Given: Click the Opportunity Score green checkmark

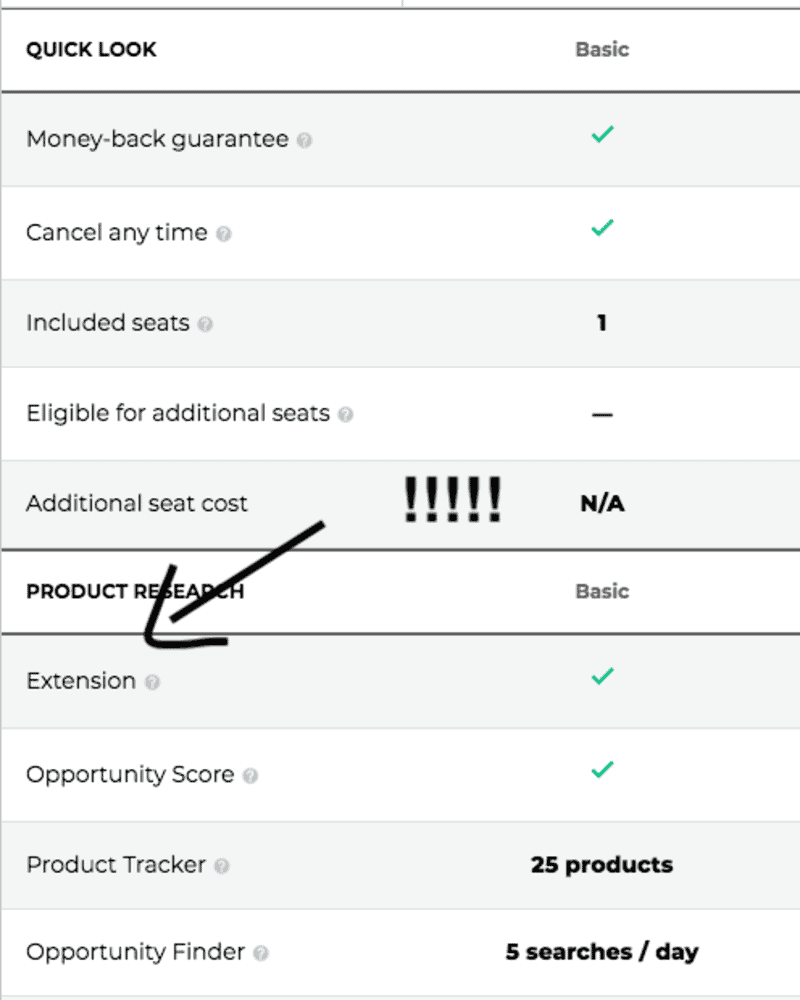Looking at the screenshot, I should pos(601,770).
